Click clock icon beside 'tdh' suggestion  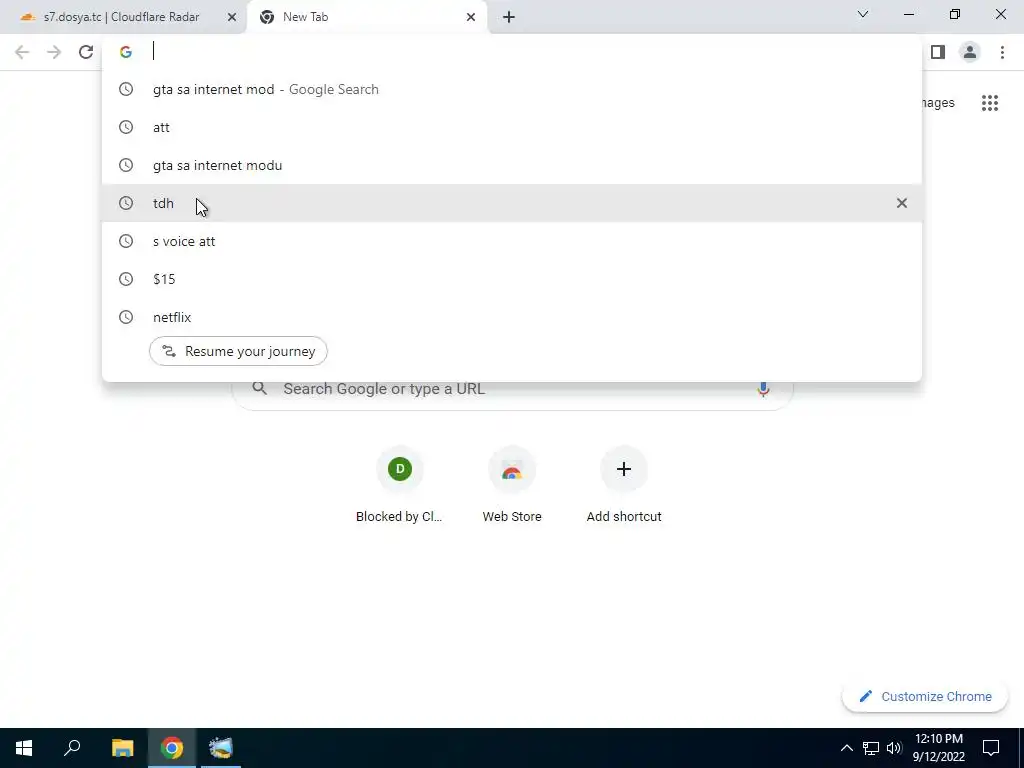point(126,203)
